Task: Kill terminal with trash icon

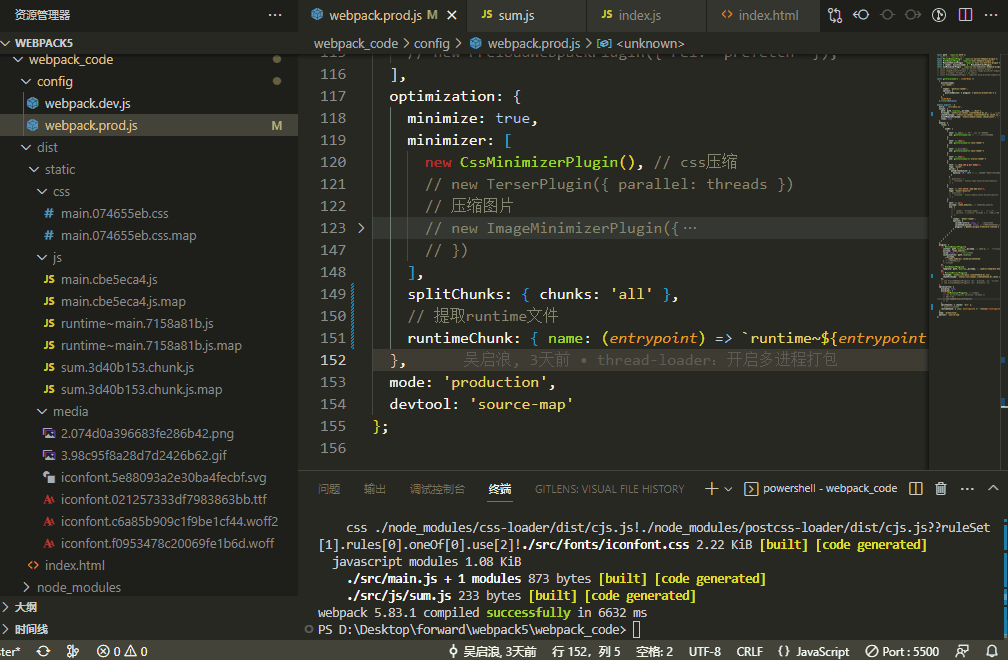Action: tap(940, 488)
